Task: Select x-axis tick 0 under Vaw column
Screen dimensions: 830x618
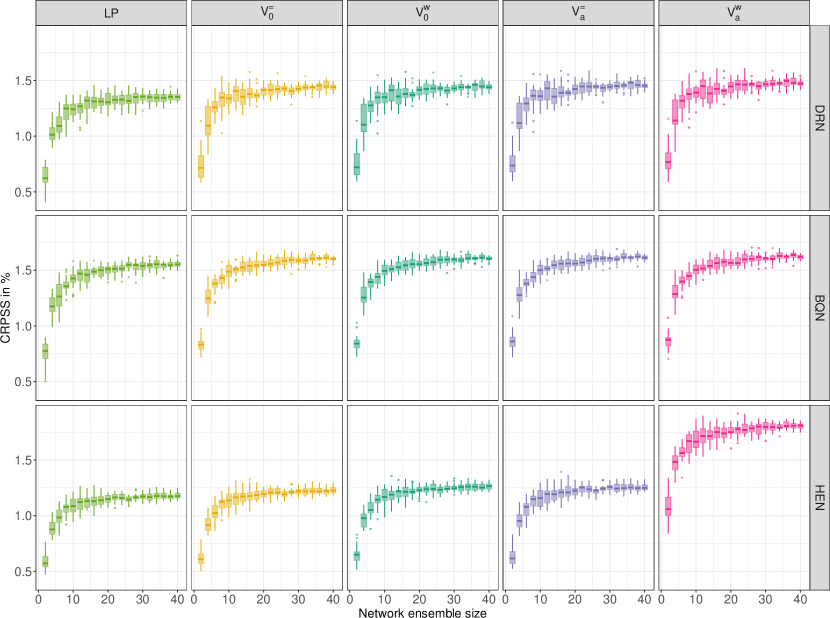Action: click(661, 599)
